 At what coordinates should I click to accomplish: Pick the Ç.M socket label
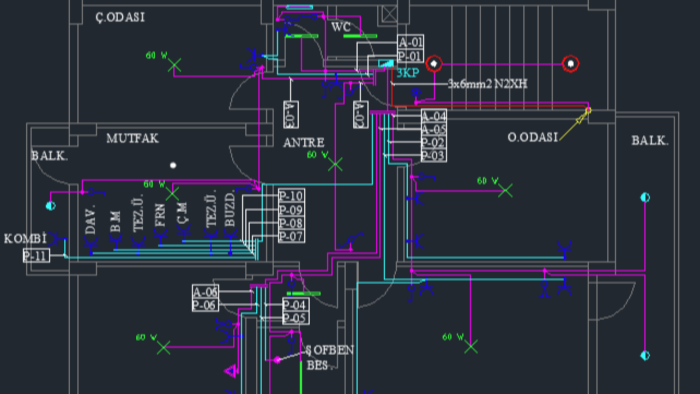click(x=182, y=212)
